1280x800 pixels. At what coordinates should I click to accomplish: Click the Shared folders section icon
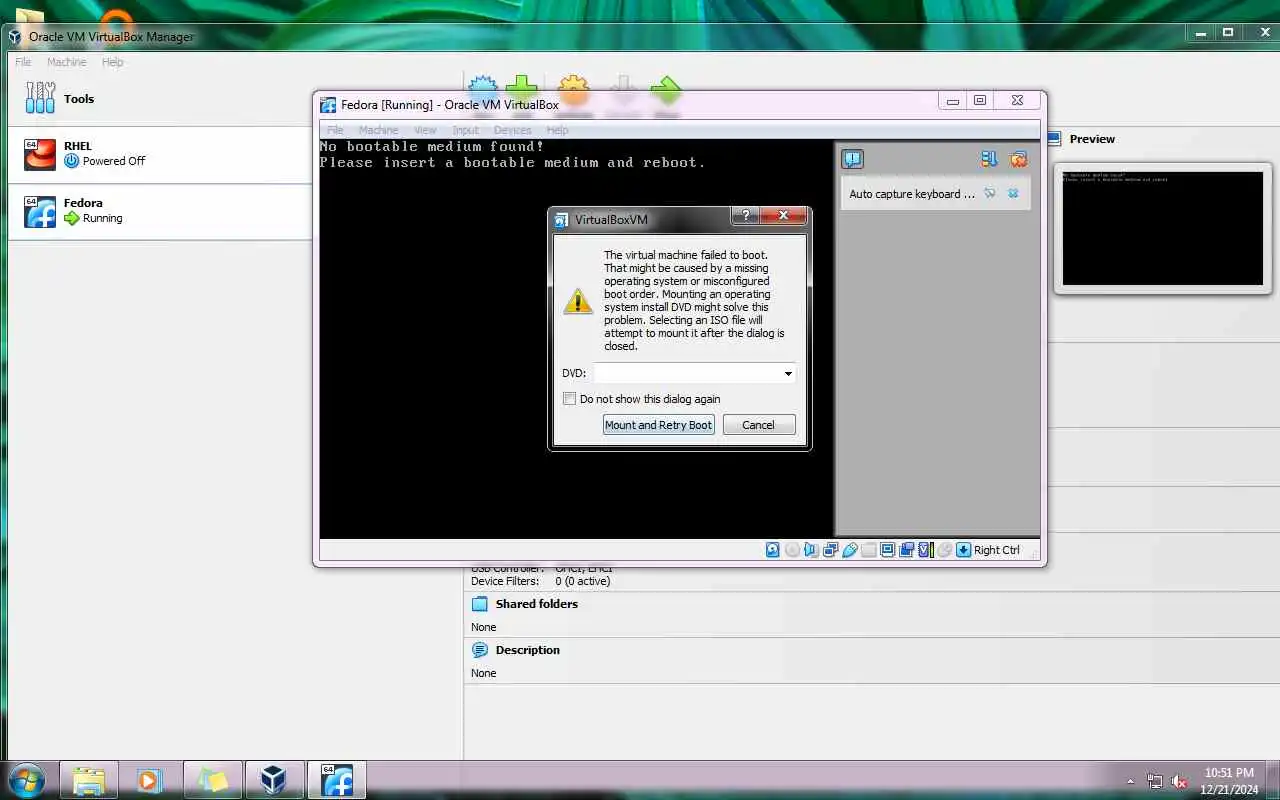pos(480,604)
